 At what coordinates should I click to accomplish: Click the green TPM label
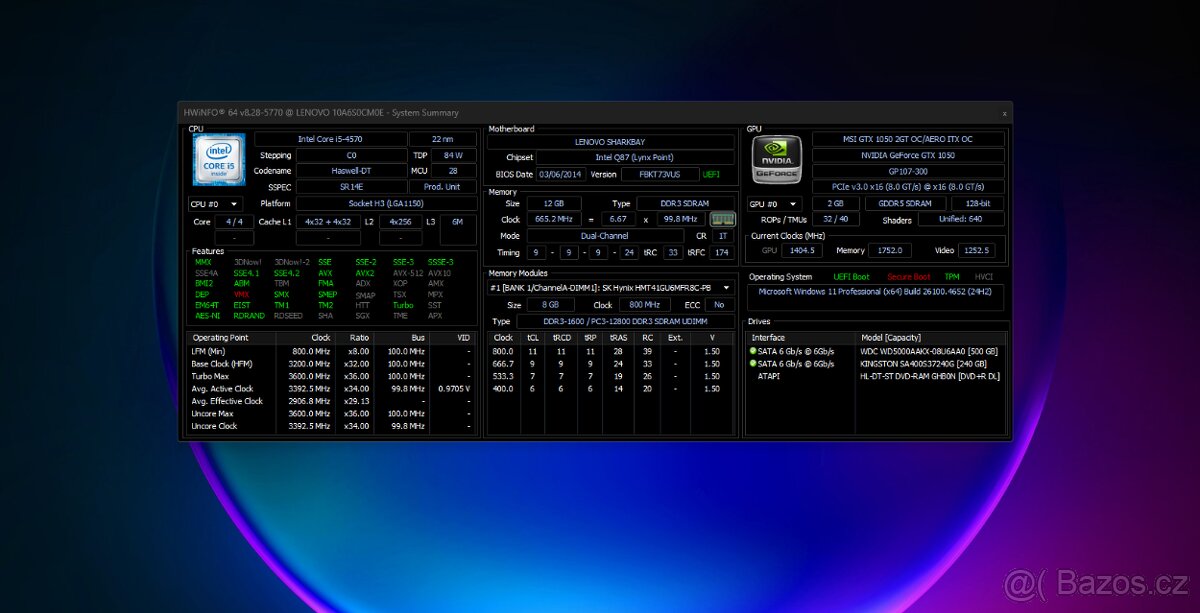tap(952, 276)
